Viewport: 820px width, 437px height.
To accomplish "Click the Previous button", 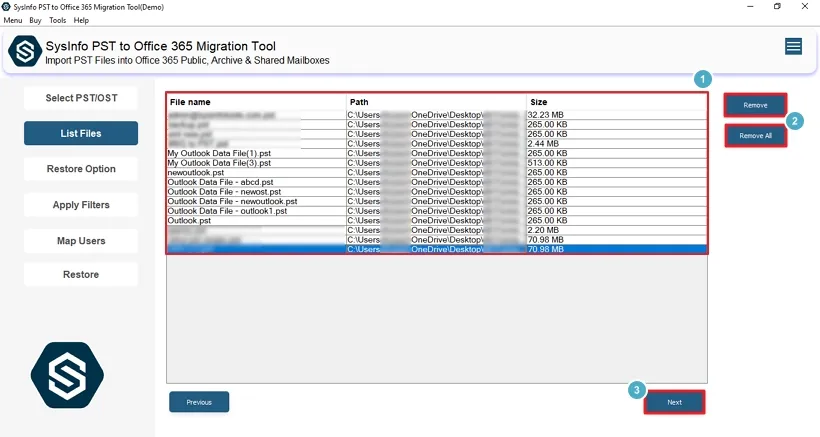I will [199, 402].
